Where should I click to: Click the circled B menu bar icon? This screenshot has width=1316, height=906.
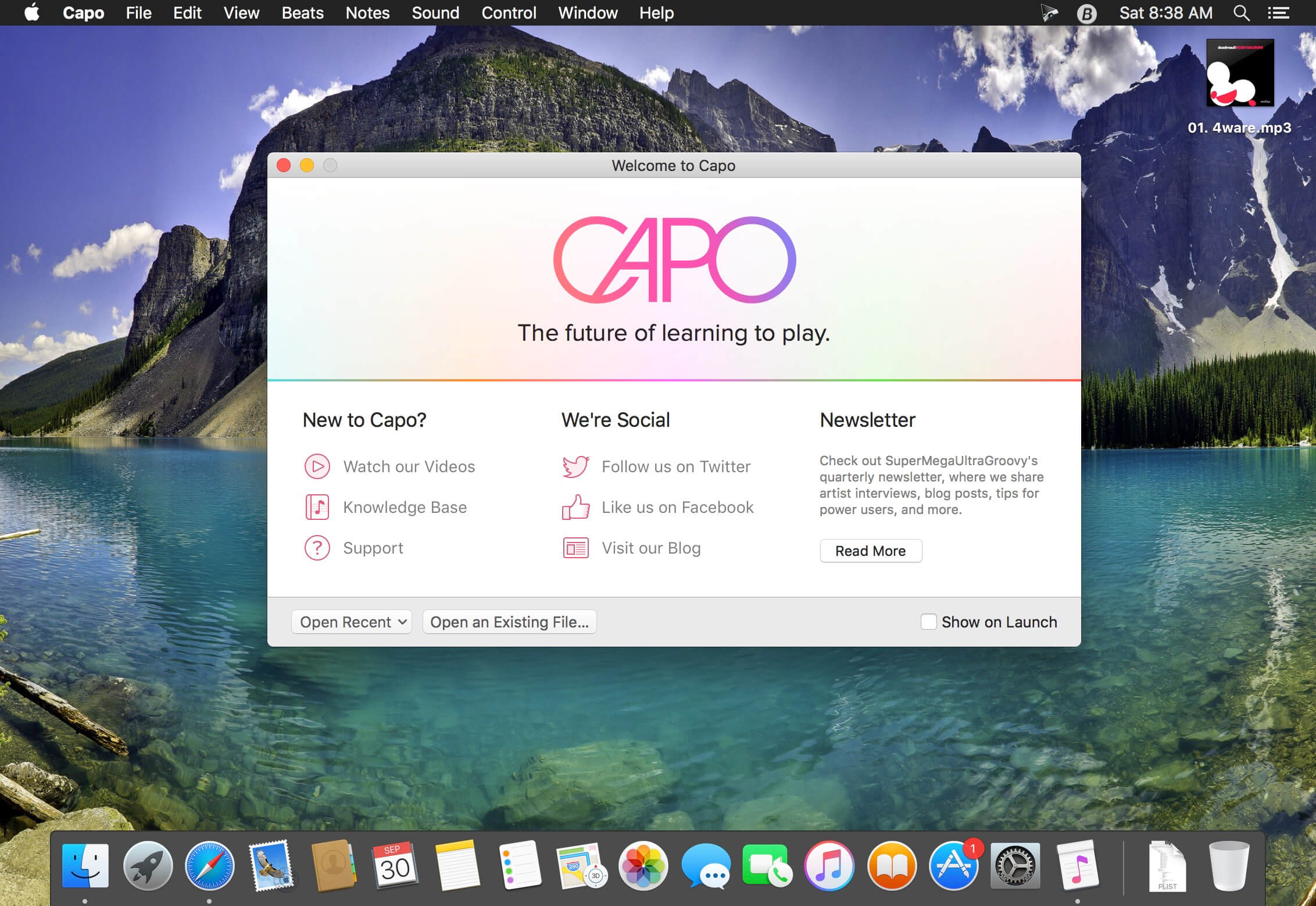coord(1086,13)
